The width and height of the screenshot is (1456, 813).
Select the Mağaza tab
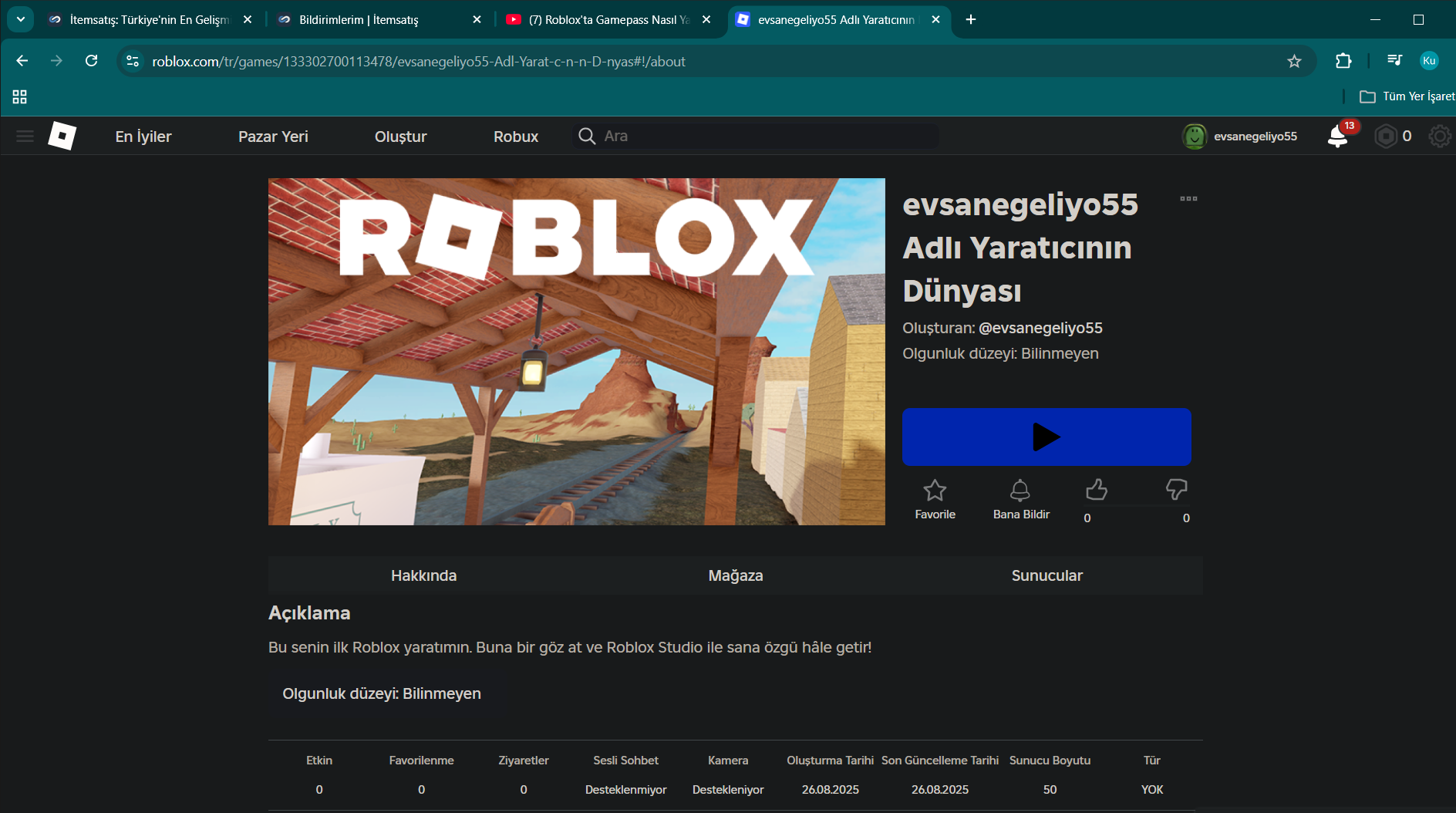[736, 575]
